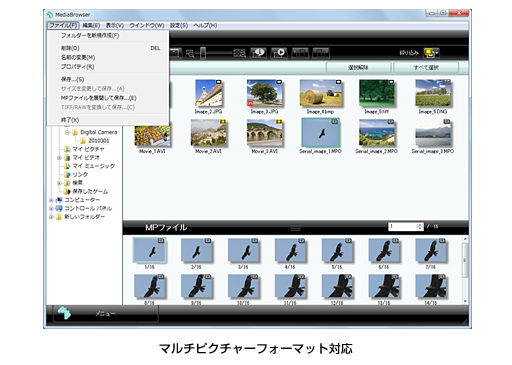
Task: Open the image info viewer toolbar icon
Action: pos(258,53)
